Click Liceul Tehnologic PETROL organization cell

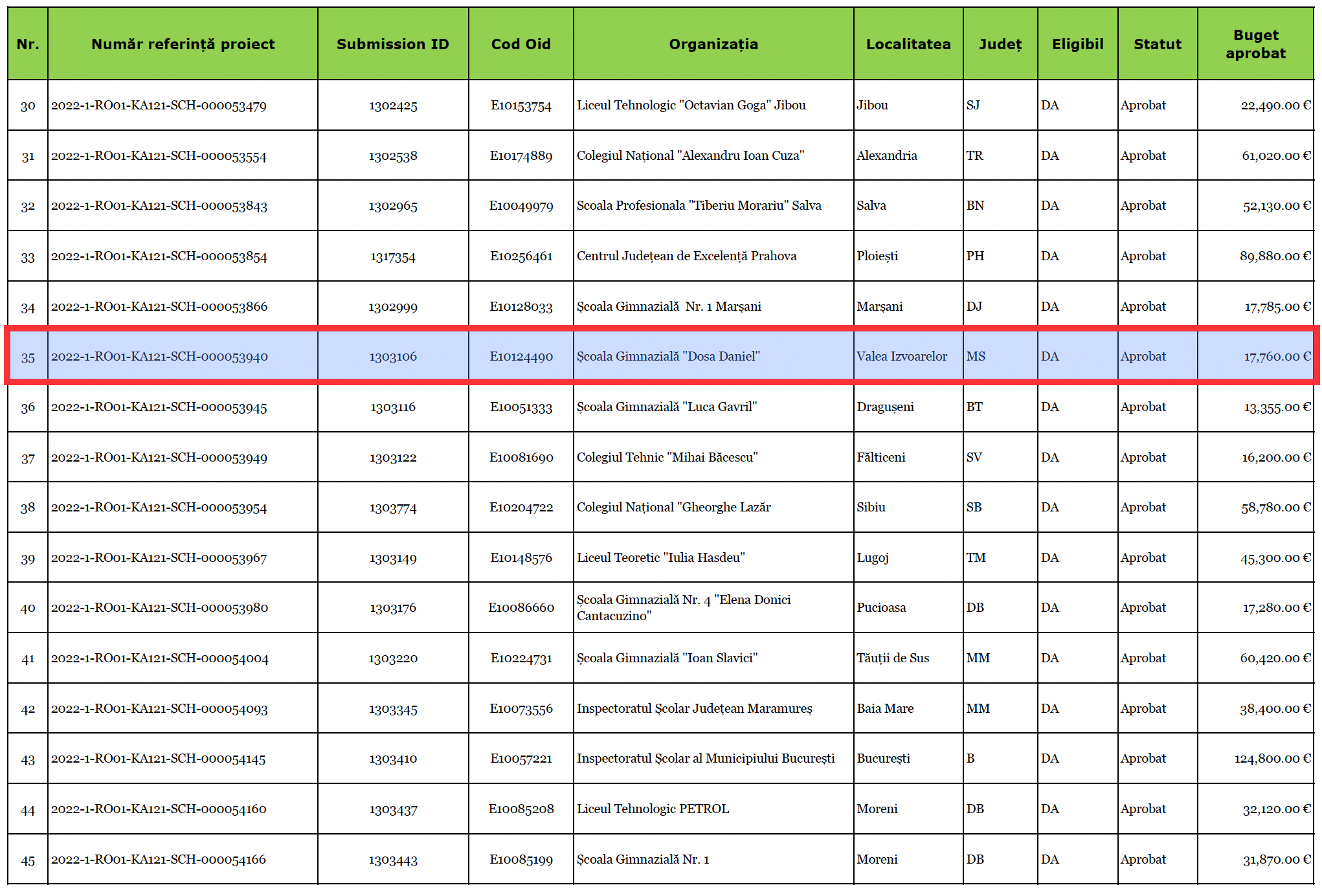(653, 809)
